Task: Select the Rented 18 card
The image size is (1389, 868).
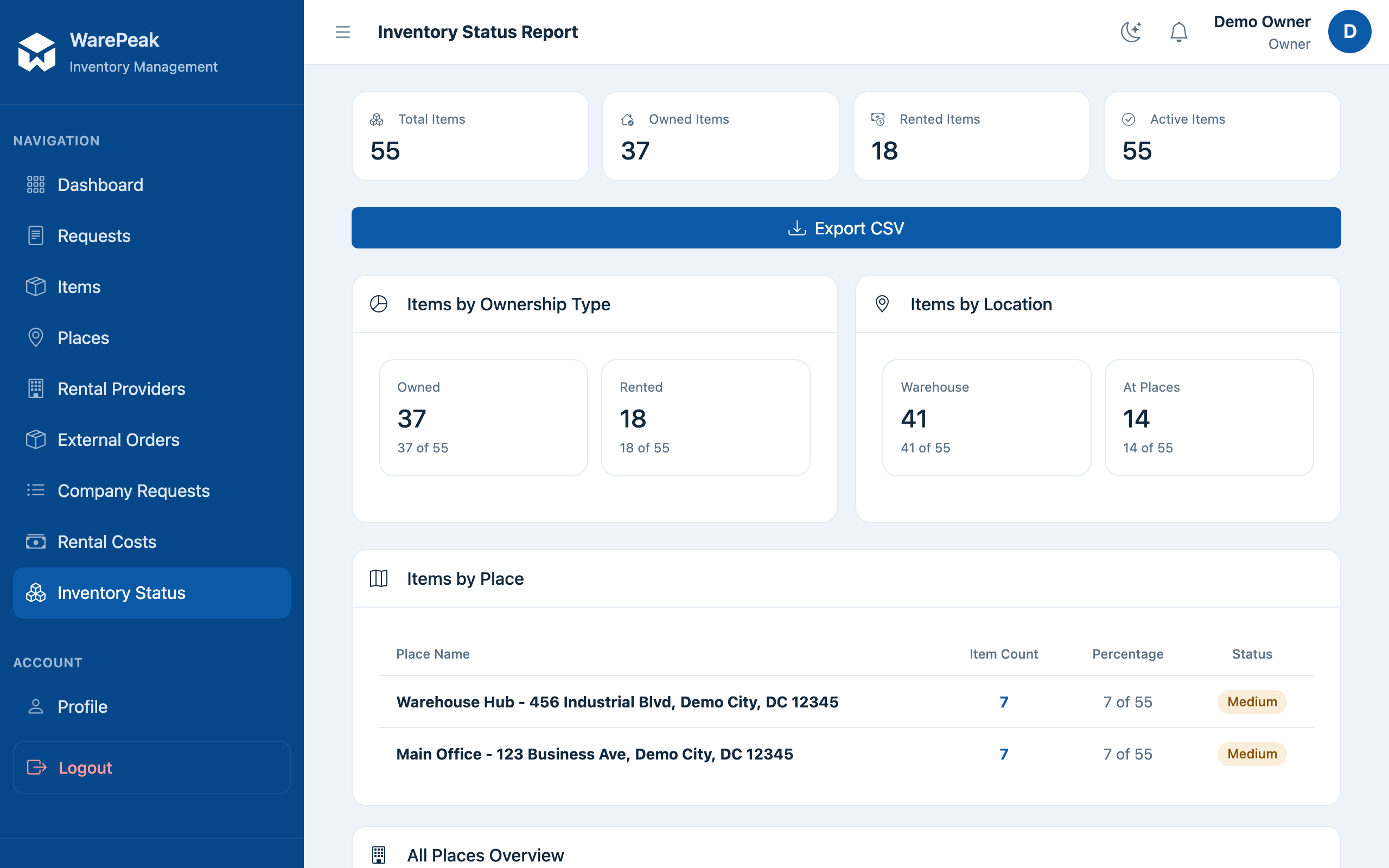Action: click(705, 418)
